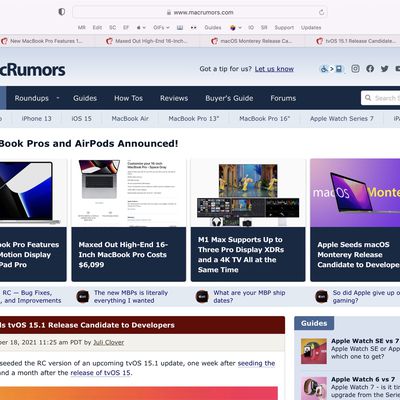400x400 pixels.
Task: Open MacRumors Instagram icon
Action: (x=355, y=69)
